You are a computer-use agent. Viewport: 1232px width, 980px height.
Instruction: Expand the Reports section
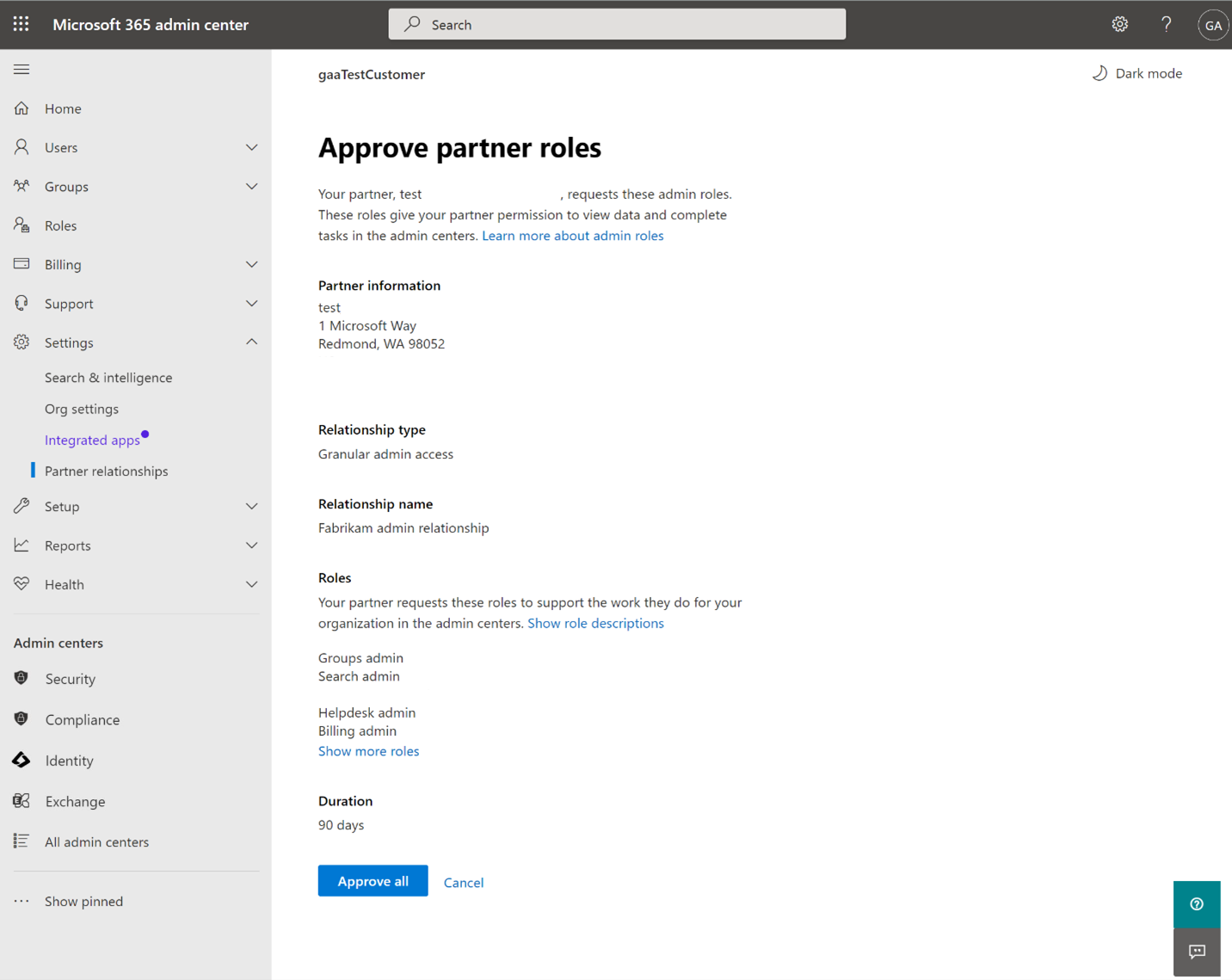click(x=251, y=545)
